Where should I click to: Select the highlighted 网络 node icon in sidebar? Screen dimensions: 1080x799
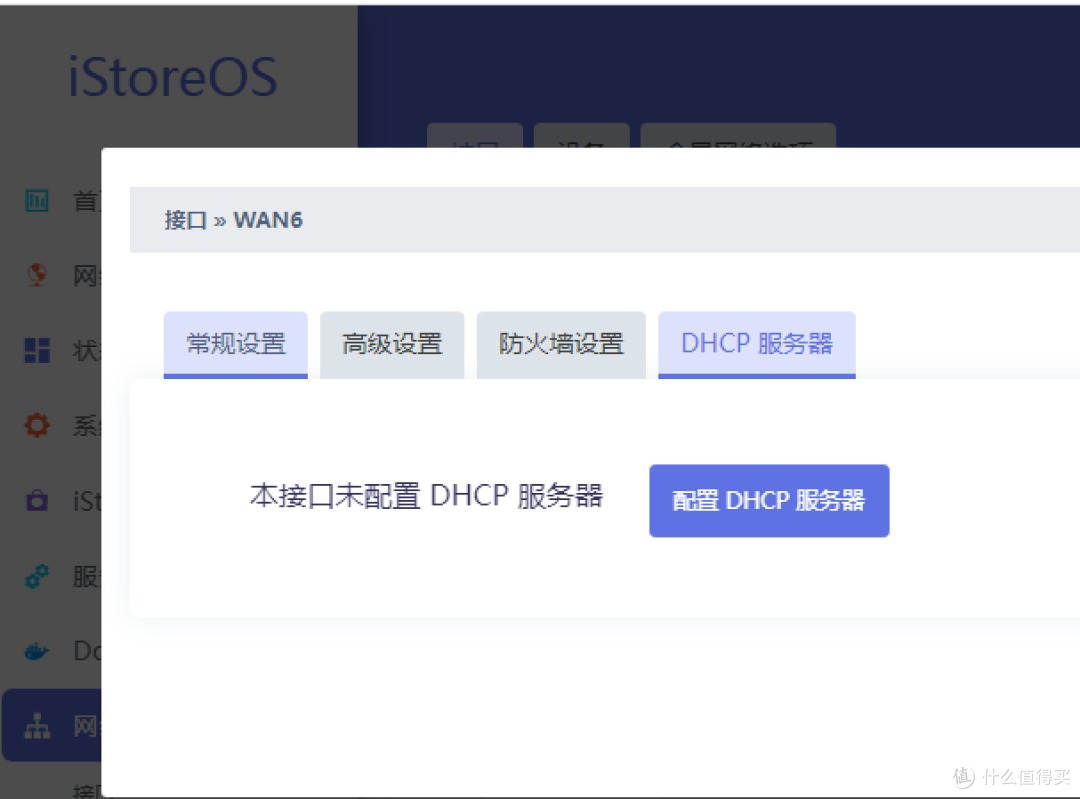click(x=37, y=727)
